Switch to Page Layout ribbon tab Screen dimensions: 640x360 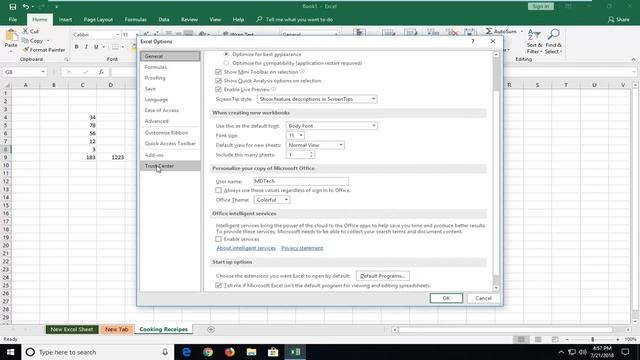tap(98, 20)
